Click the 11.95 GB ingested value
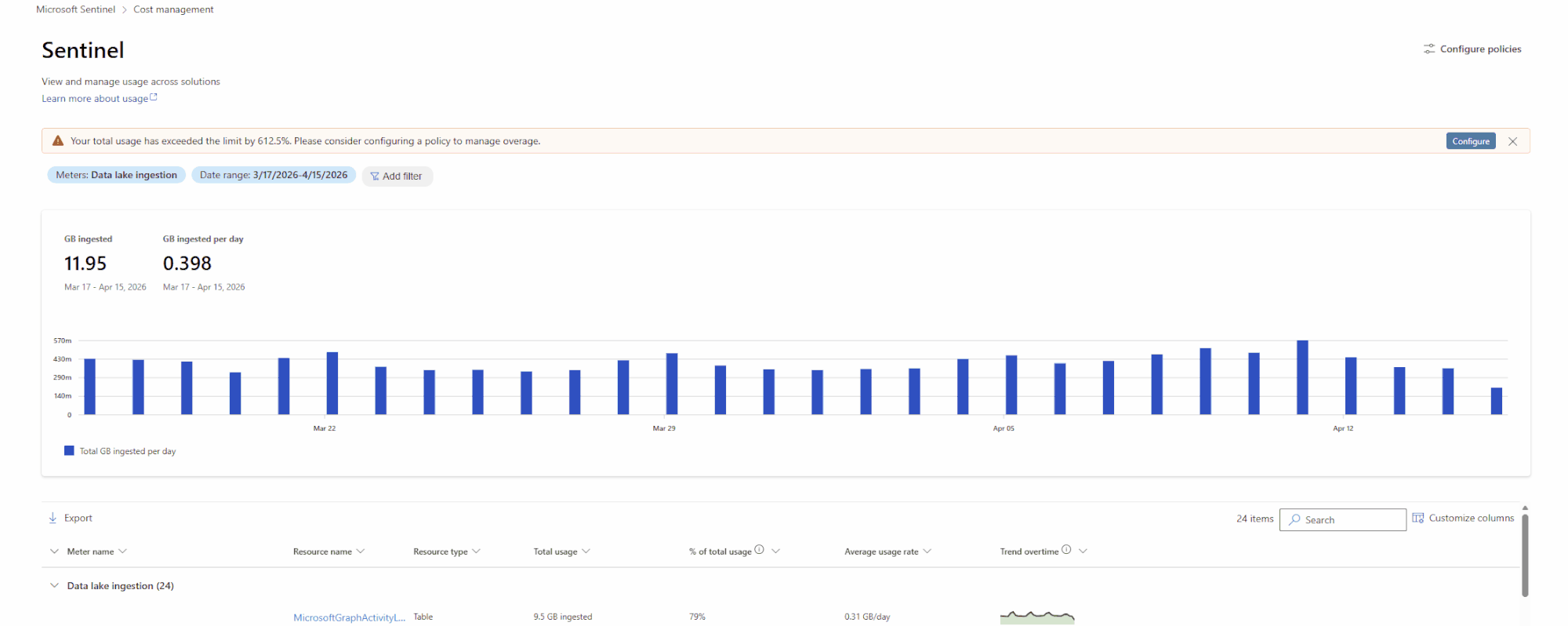 [85, 264]
